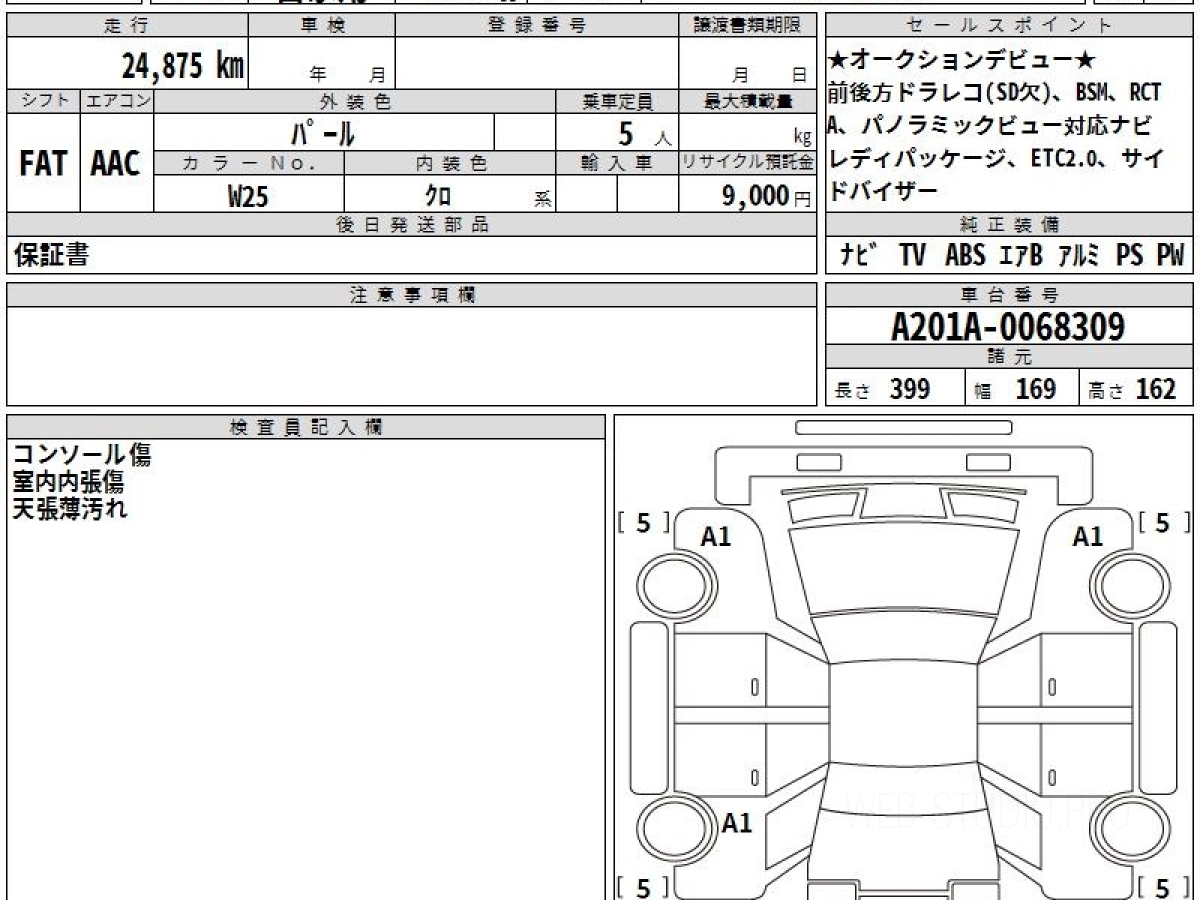Select color number W25

pos(248,196)
